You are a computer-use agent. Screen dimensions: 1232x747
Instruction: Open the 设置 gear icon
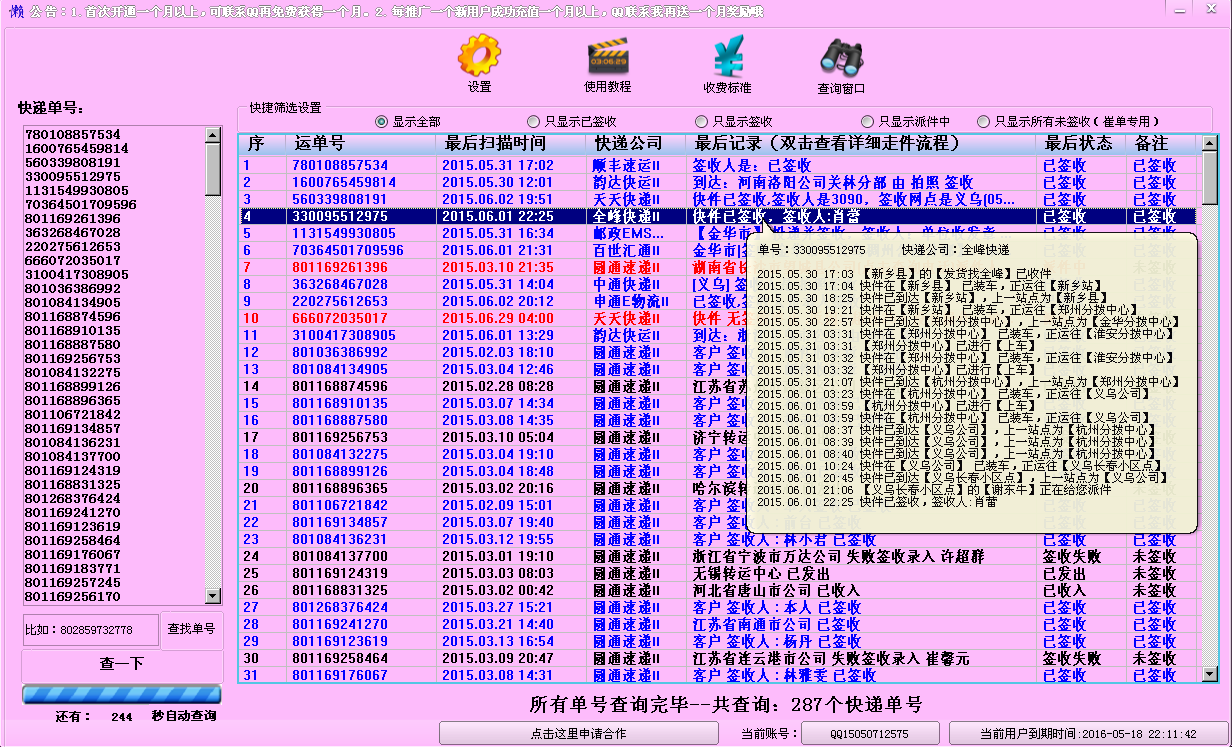pos(479,56)
